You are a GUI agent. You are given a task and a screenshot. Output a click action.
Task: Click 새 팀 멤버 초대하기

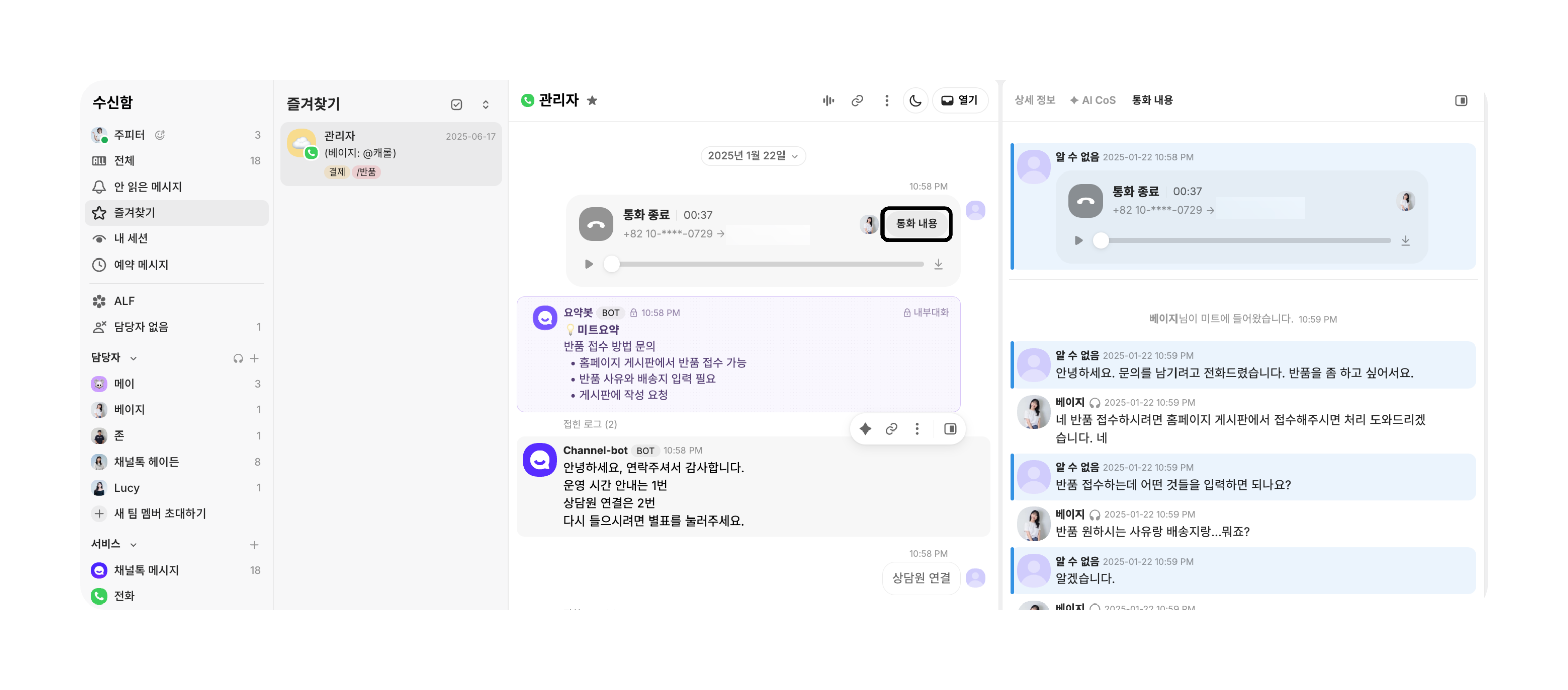coord(176,513)
